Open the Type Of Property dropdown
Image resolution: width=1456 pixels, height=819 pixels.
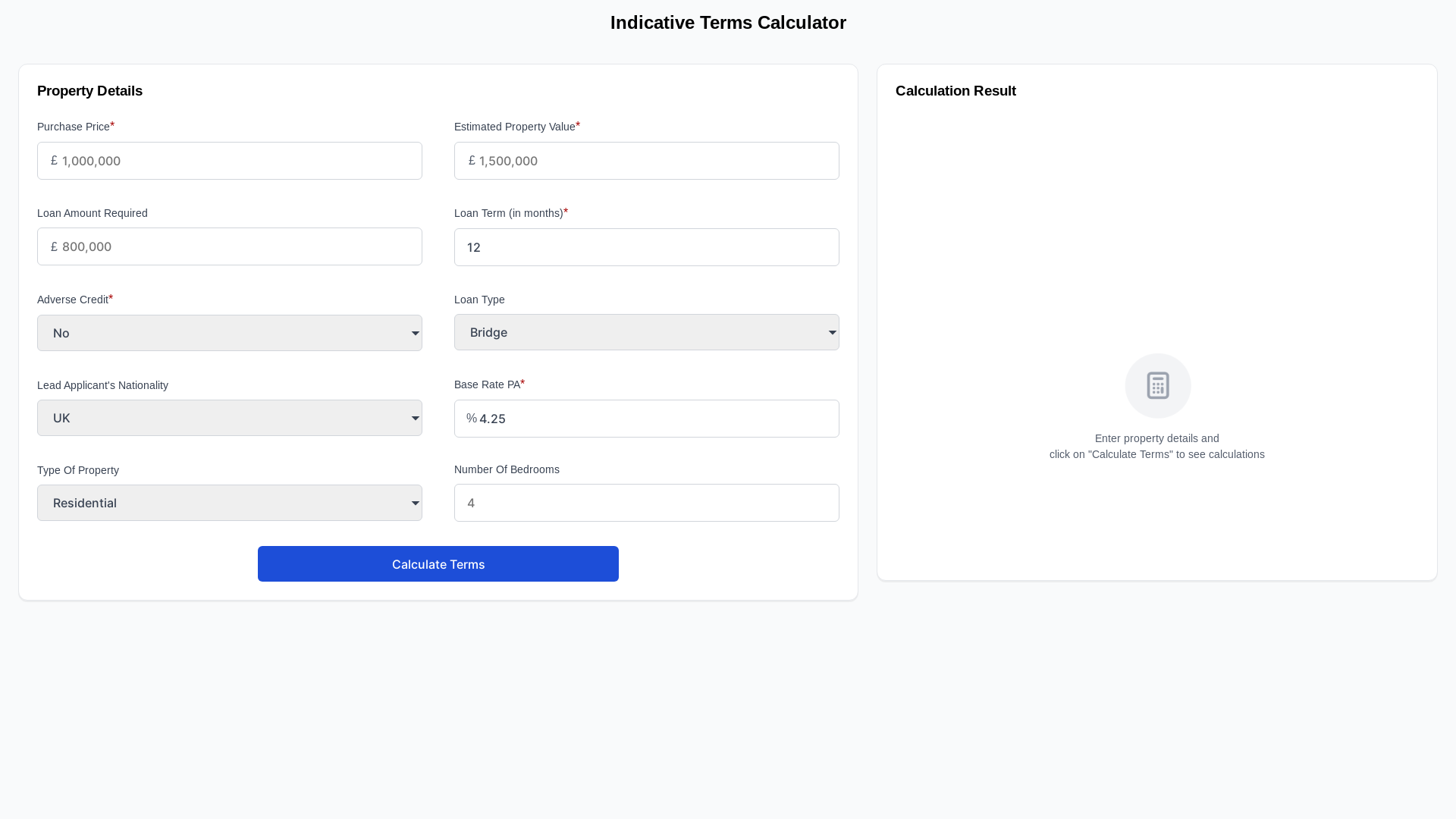click(x=230, y=503)
